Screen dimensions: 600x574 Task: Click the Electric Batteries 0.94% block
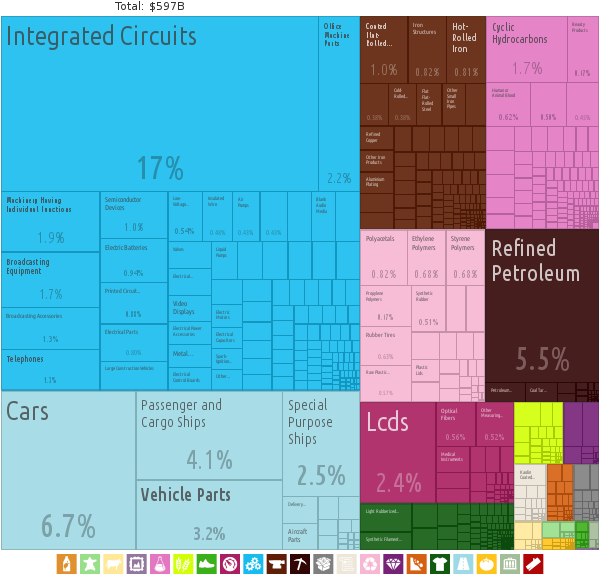coord(134,261)
